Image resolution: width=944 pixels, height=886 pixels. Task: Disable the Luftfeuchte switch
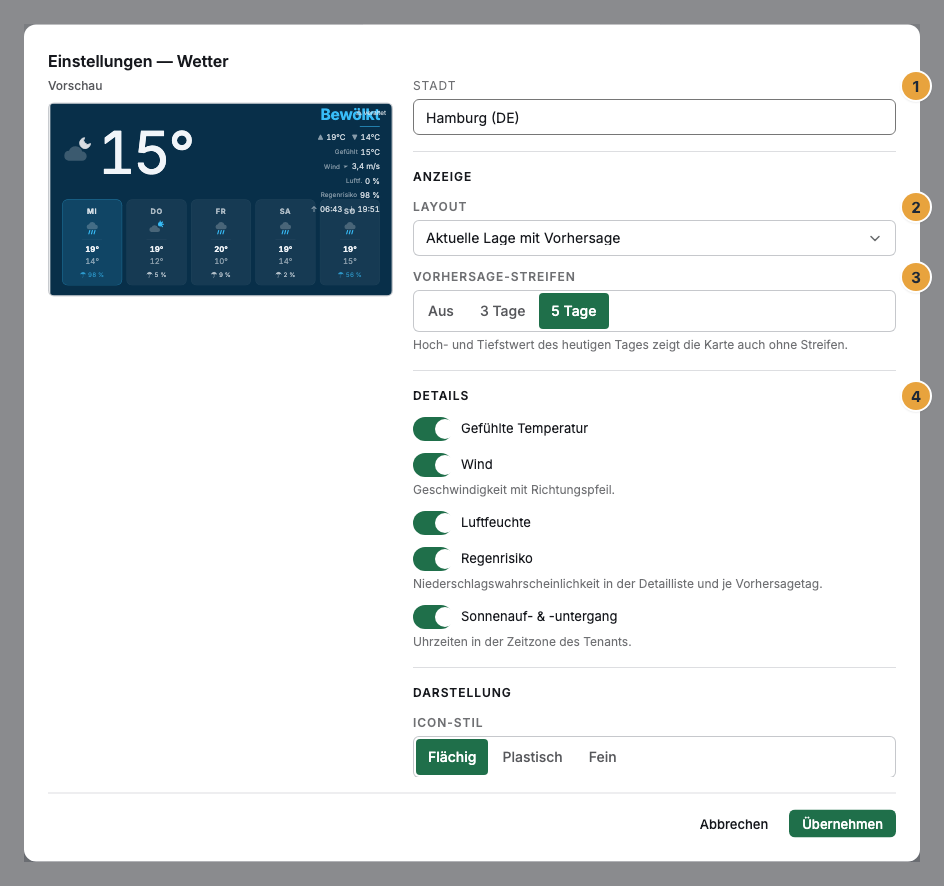[x=431, y=522]
